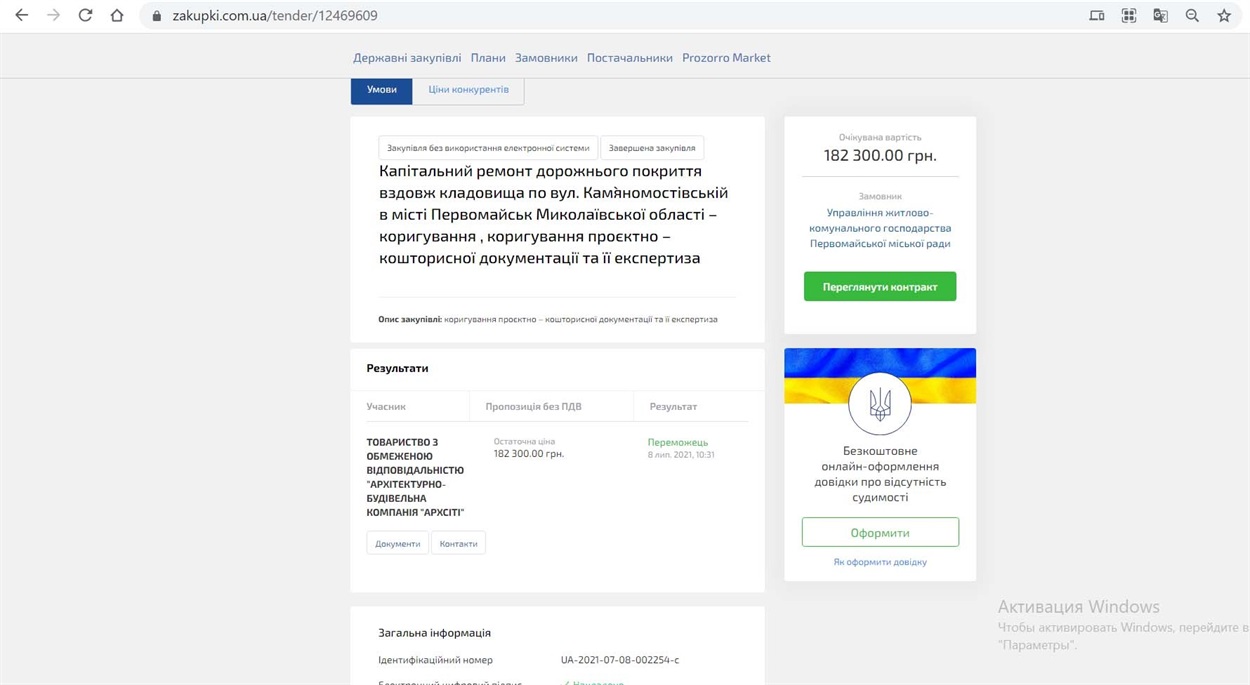Click the browser forward arrow
1250x685 pixels.
(x=53, y=15)
